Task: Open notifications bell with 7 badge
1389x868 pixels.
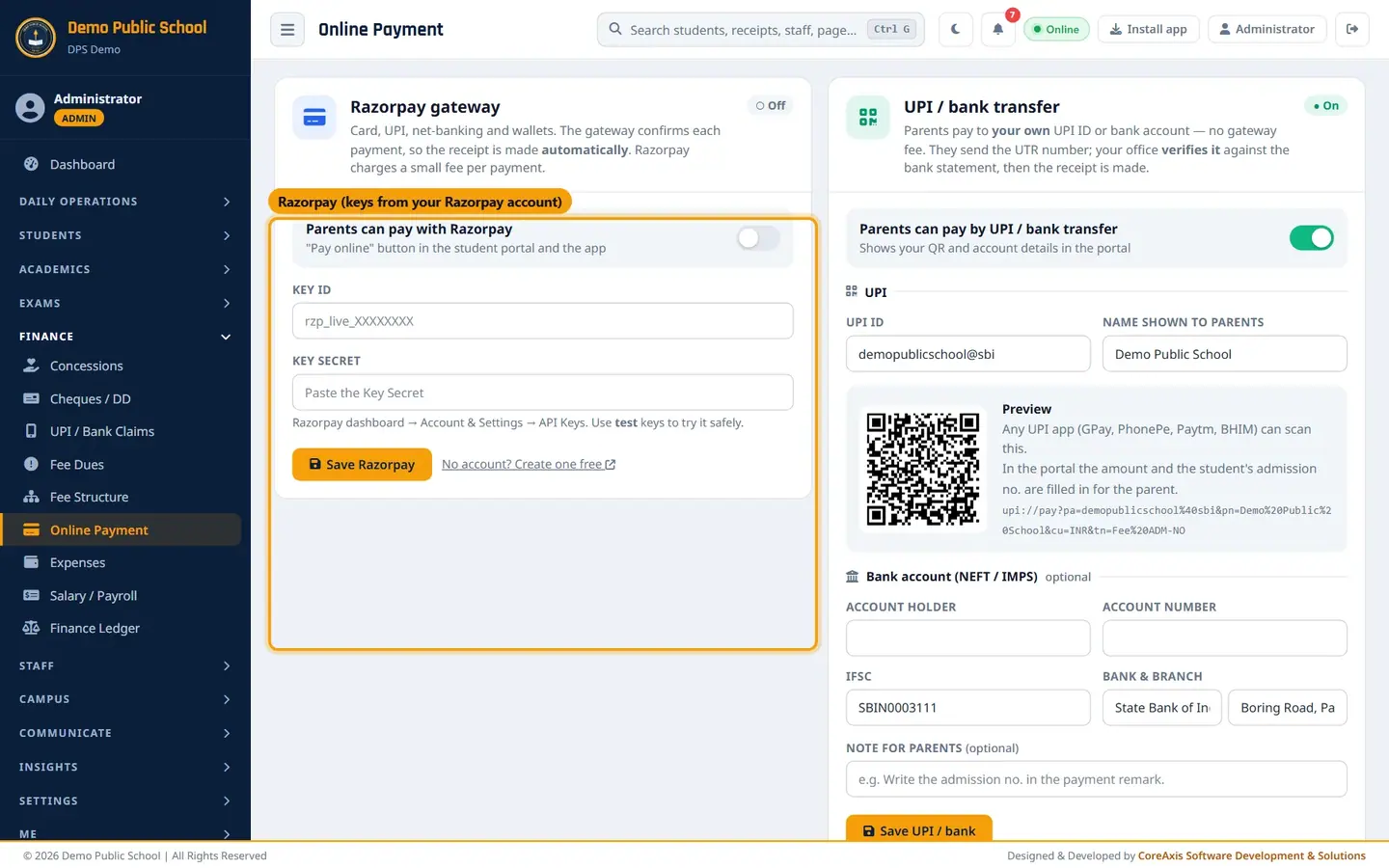Action: click(x=998, y=29)
